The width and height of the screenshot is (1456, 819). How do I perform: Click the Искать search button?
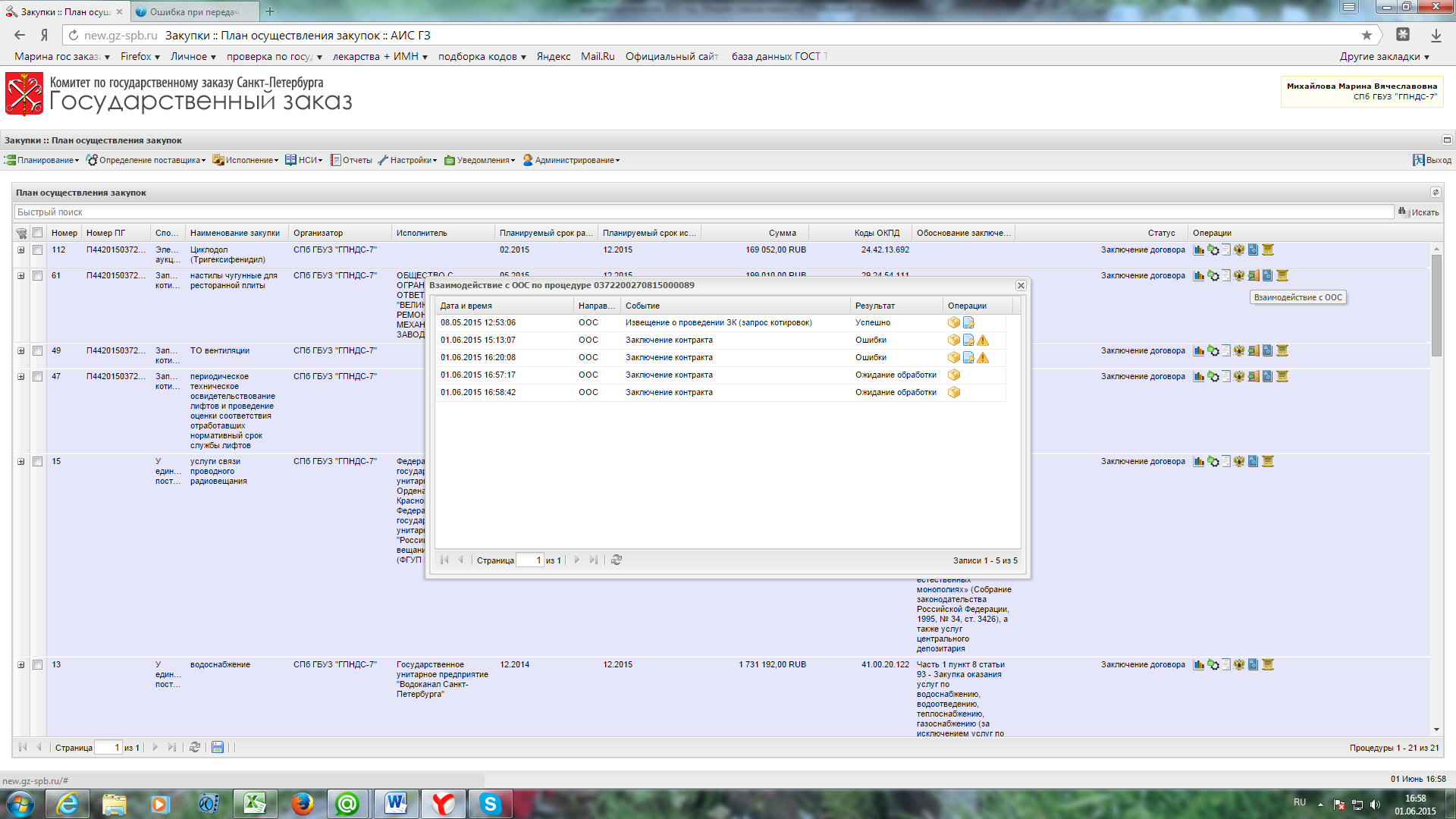click(1419, 212)
